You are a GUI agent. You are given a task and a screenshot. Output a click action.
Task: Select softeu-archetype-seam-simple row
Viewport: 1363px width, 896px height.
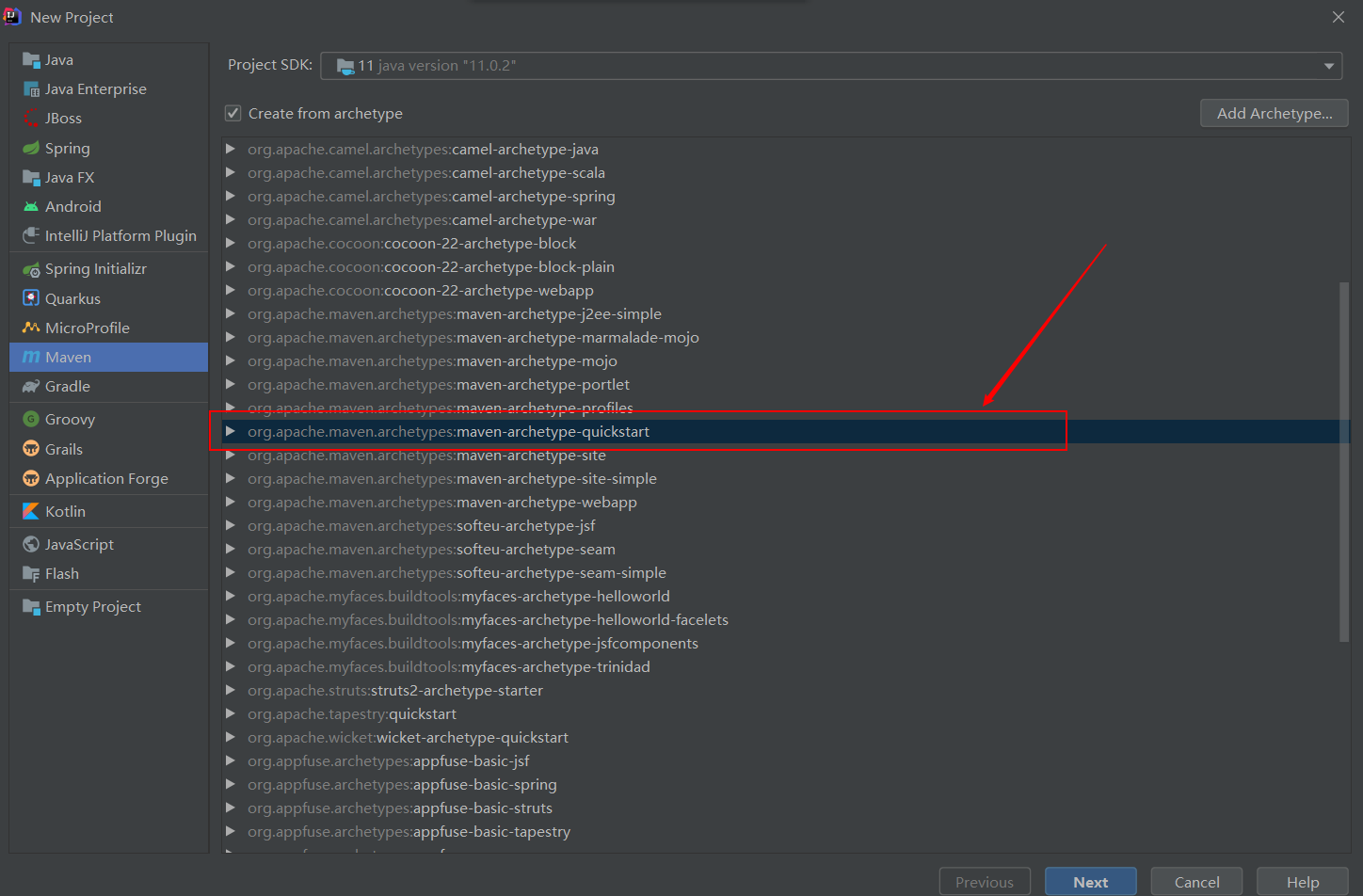(x=786, y=573)
